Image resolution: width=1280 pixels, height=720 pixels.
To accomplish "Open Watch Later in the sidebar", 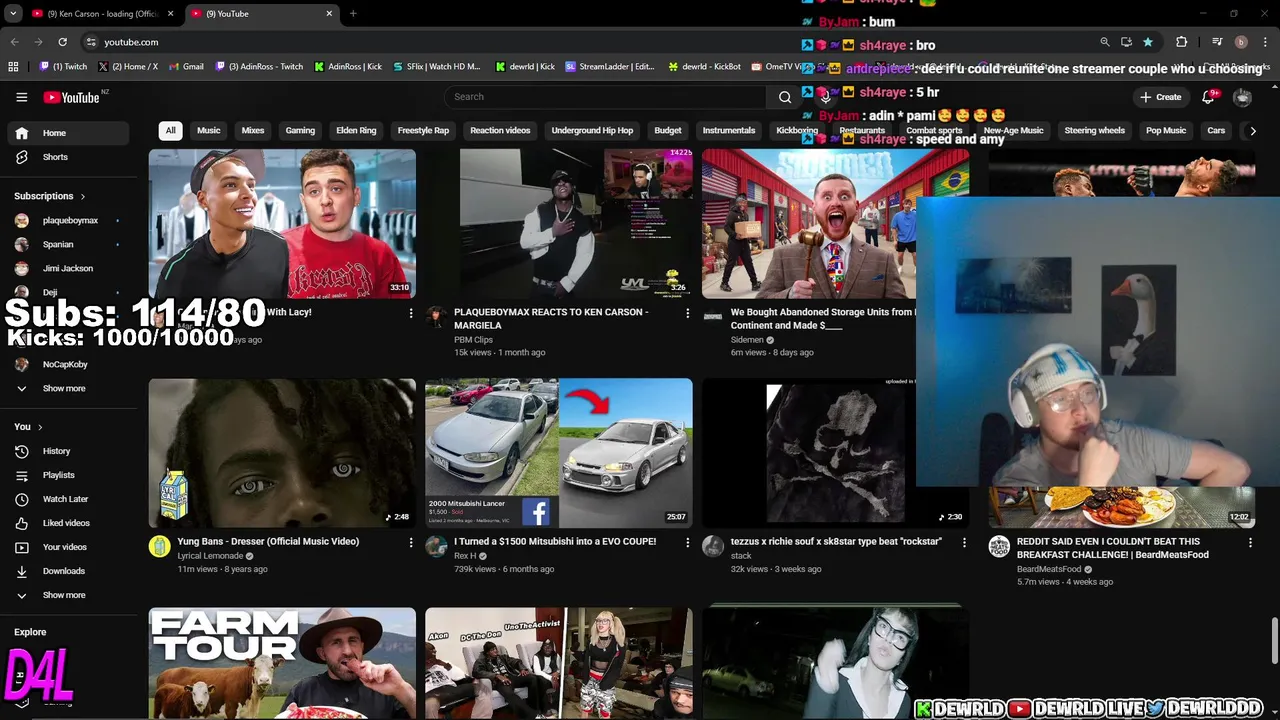I will (x=65, y=499).
